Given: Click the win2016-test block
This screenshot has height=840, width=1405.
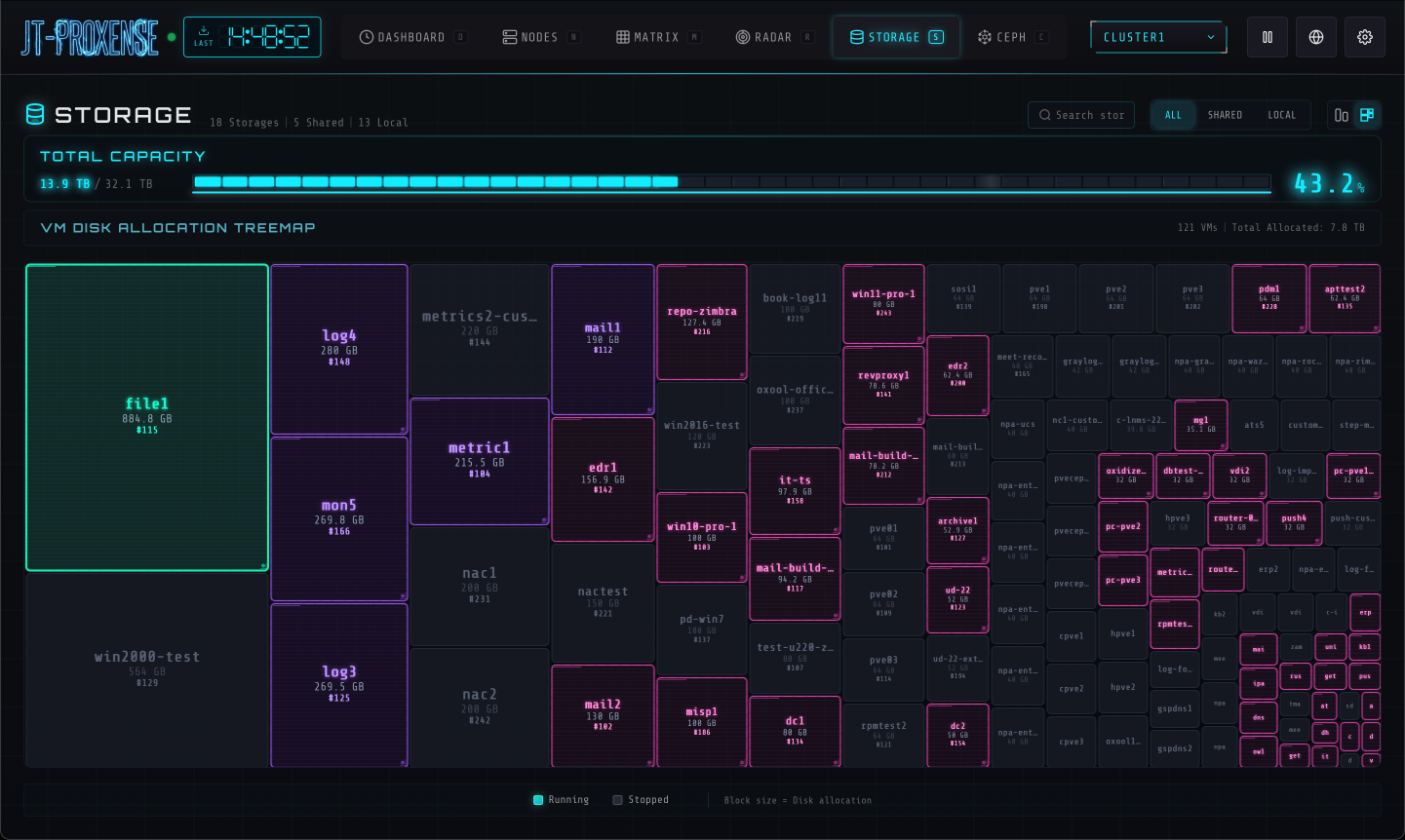Looking at the screenshot, I should (x=702, y=436).
